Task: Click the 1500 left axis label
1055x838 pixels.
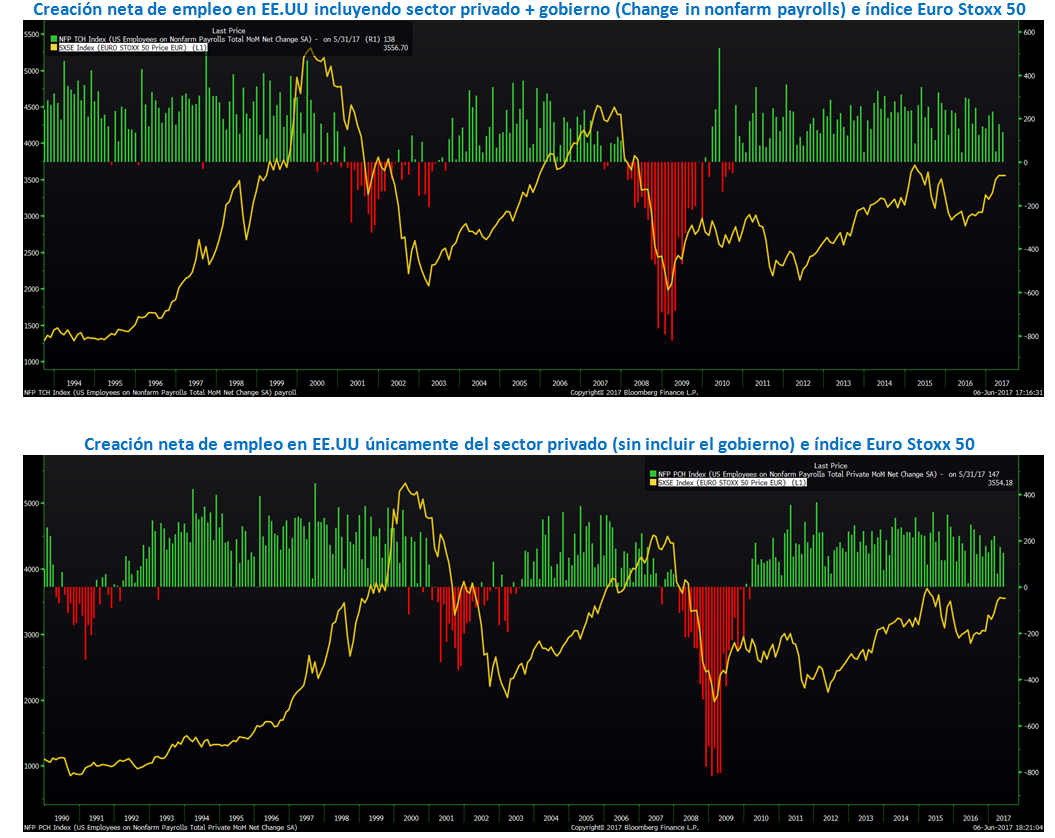Action: pyautogui.click(x=32, y=325)
